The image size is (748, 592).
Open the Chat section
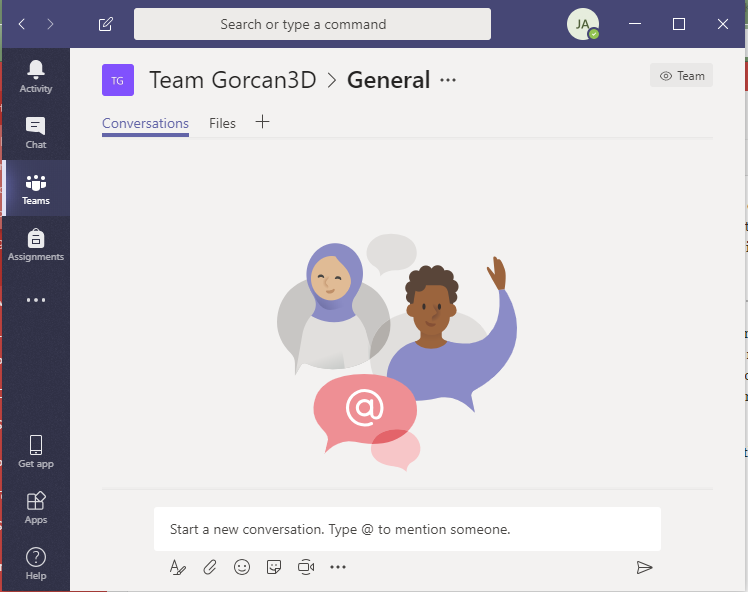tap(36, 133)
